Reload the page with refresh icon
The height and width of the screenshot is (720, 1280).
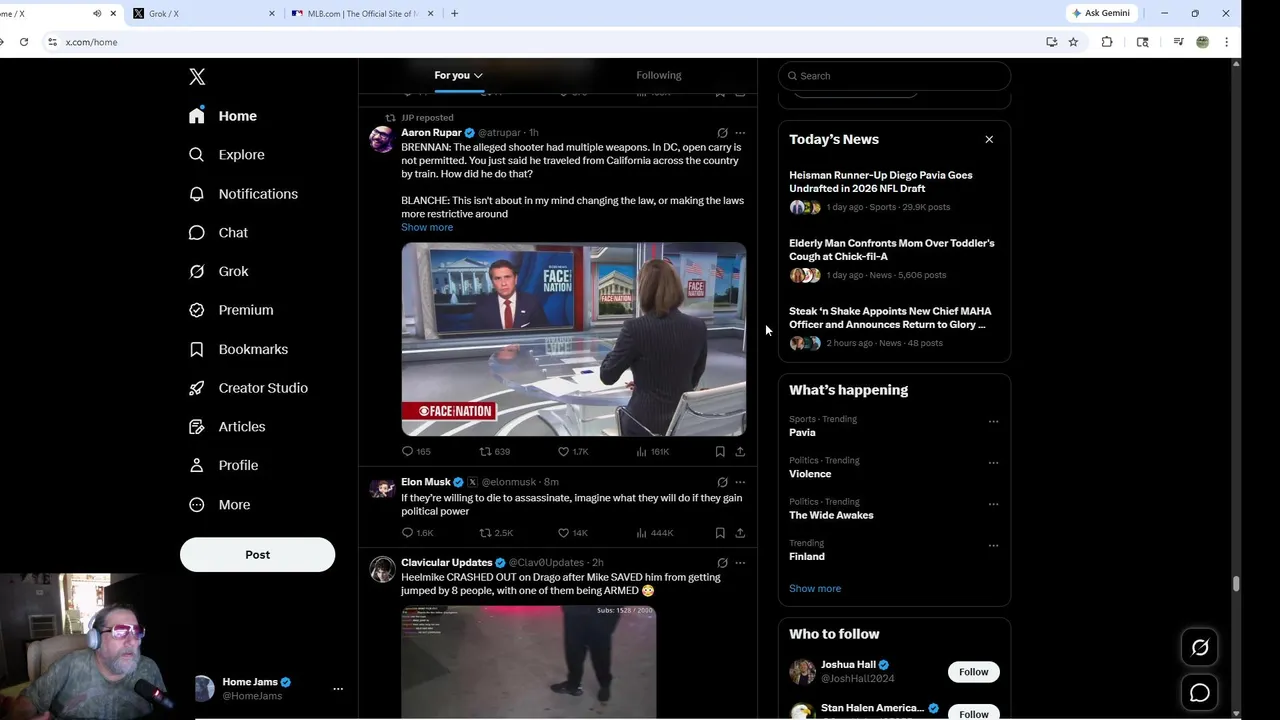[24, 42]
